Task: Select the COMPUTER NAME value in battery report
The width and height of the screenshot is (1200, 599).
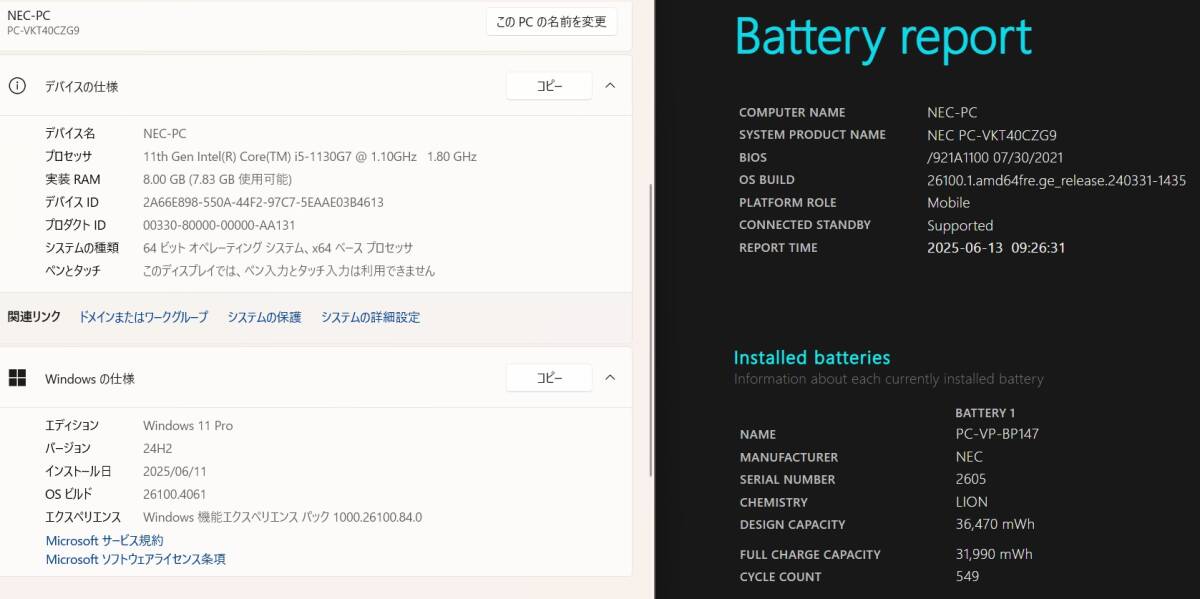Action: [x=952, y=112]
